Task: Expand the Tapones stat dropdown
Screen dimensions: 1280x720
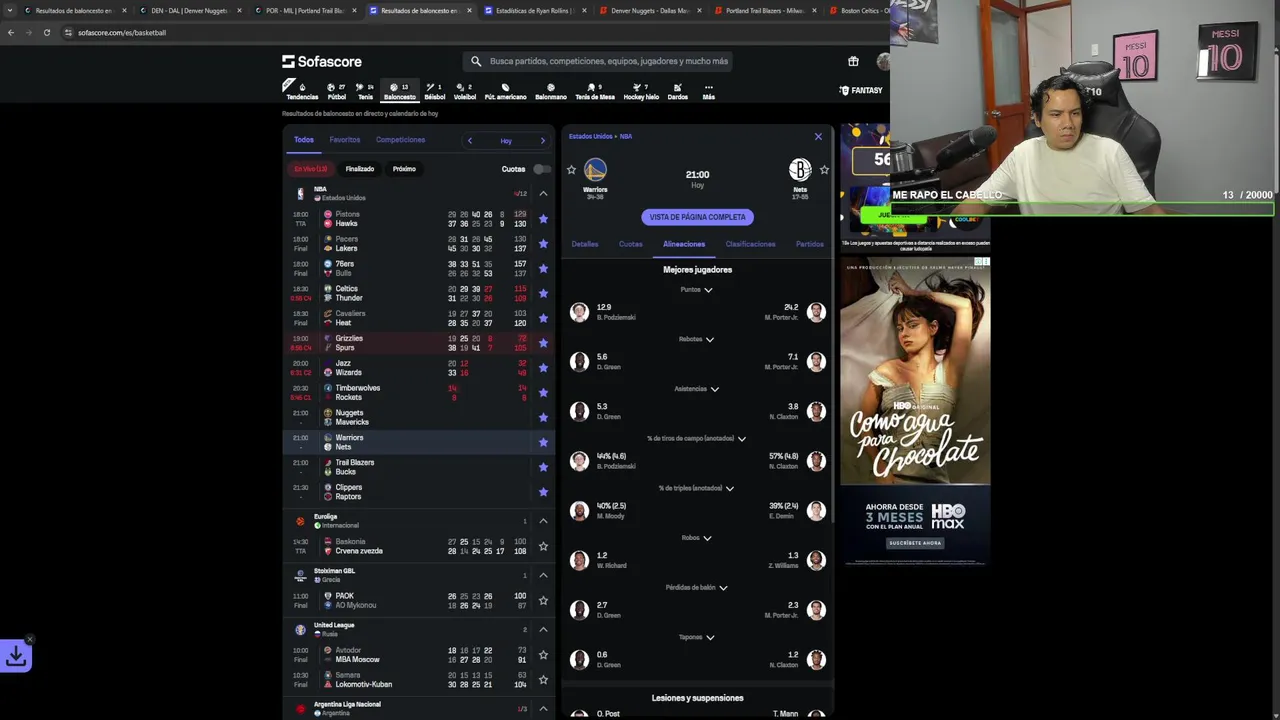Action: coord(696,637)
